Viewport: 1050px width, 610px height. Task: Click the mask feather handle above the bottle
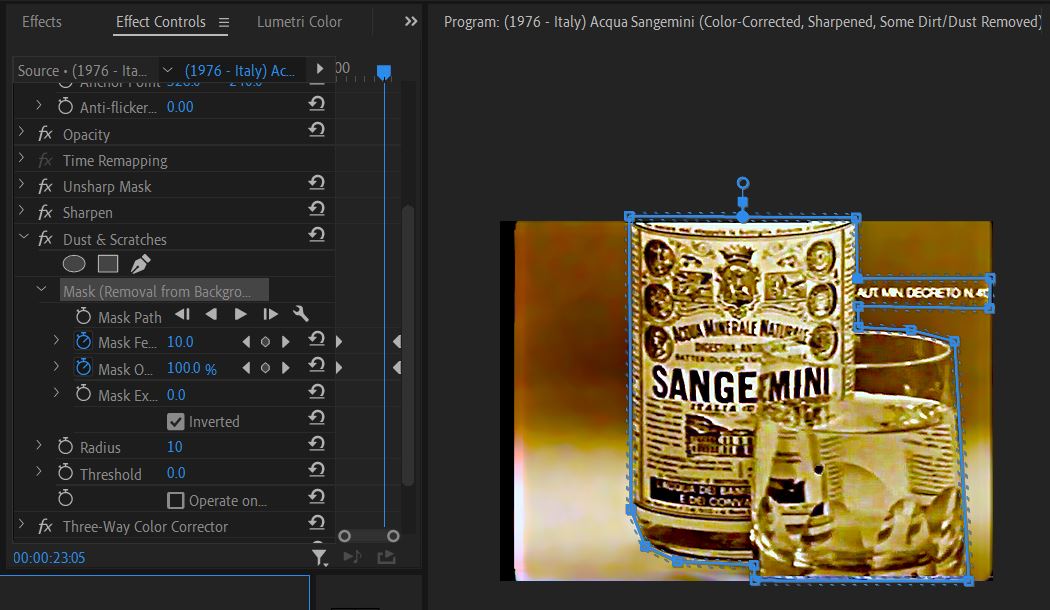743,183
